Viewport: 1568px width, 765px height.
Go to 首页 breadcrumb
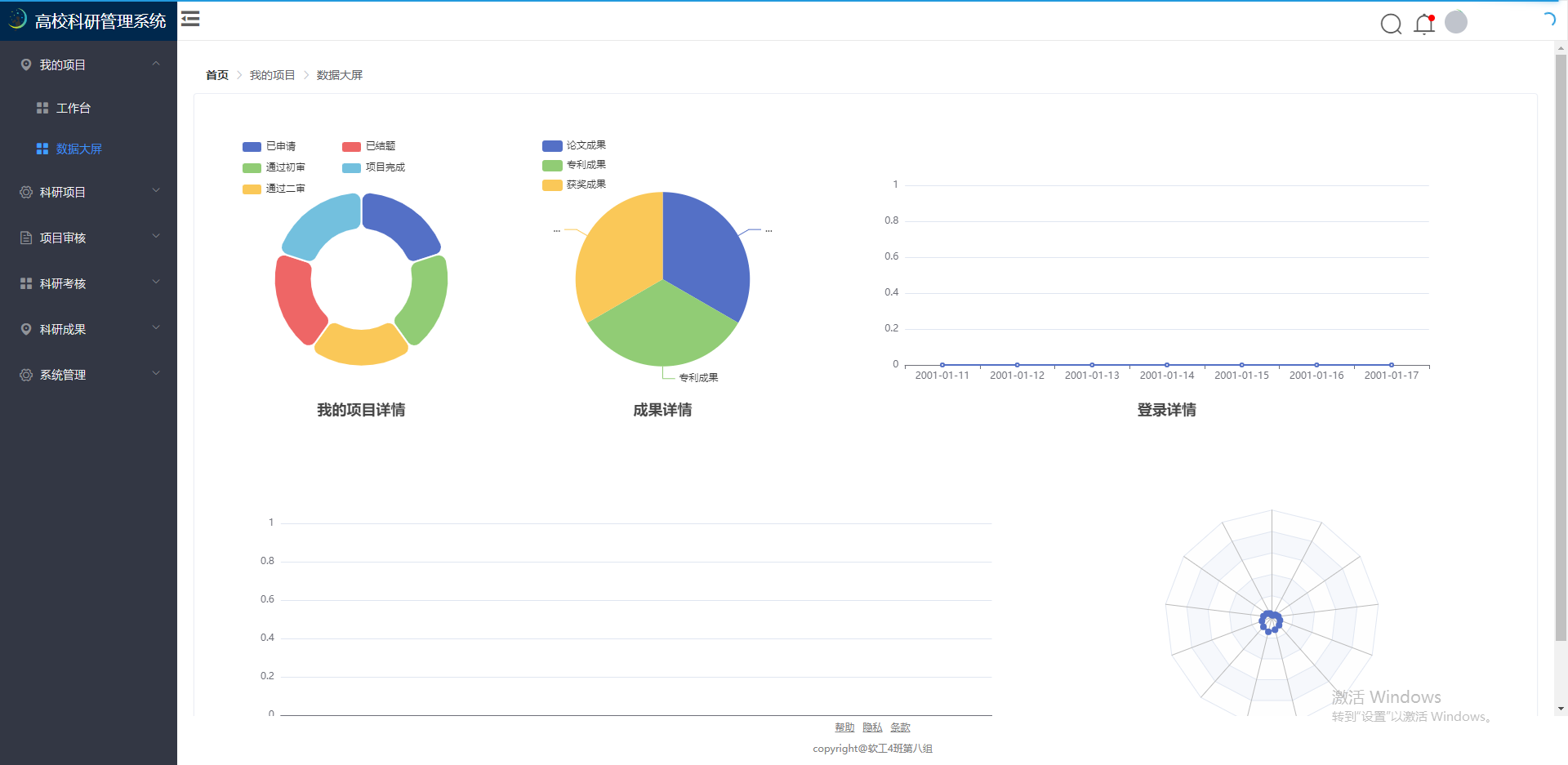click(217, 75)
